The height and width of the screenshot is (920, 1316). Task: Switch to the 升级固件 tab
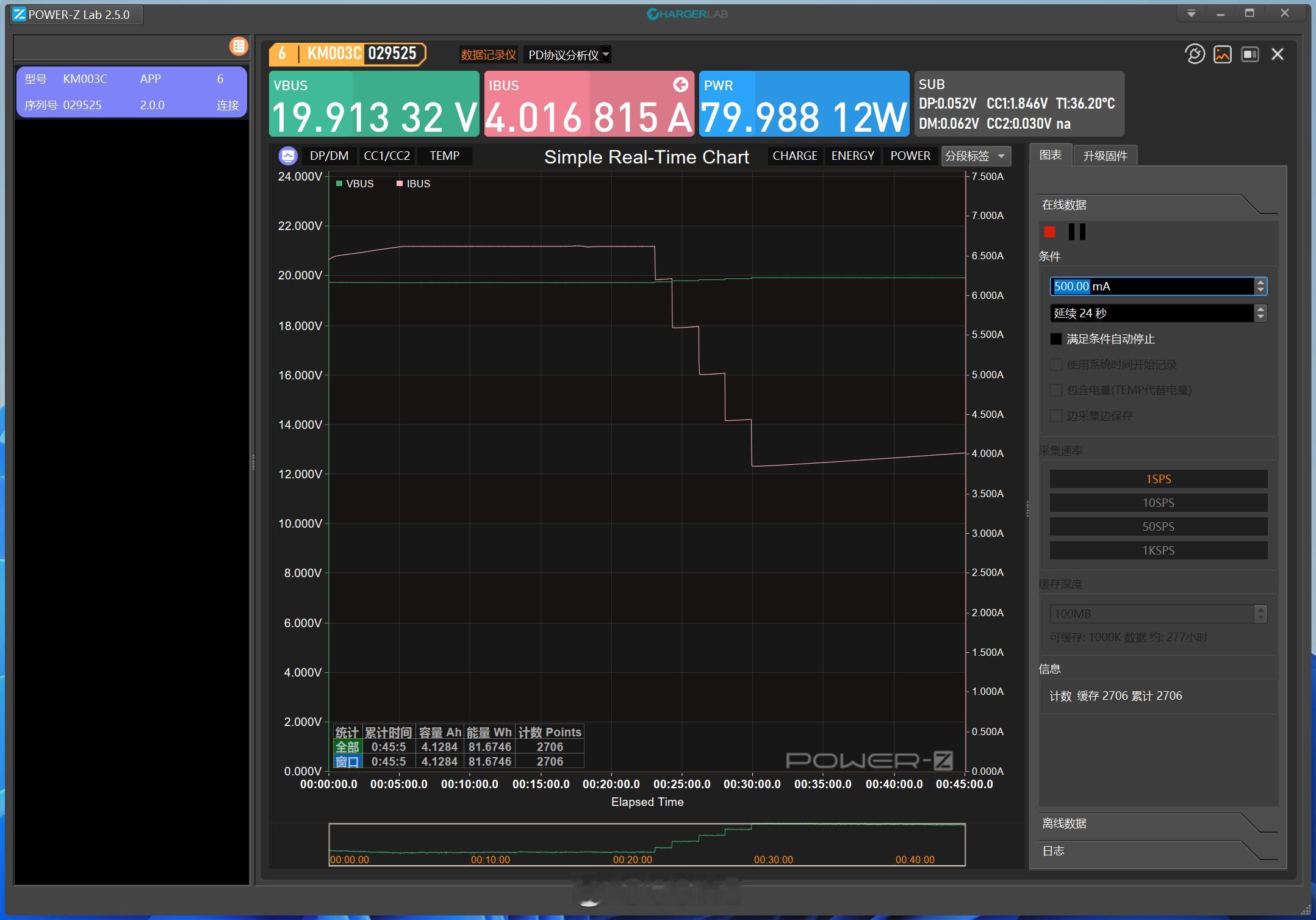[x=1105, y=156]
